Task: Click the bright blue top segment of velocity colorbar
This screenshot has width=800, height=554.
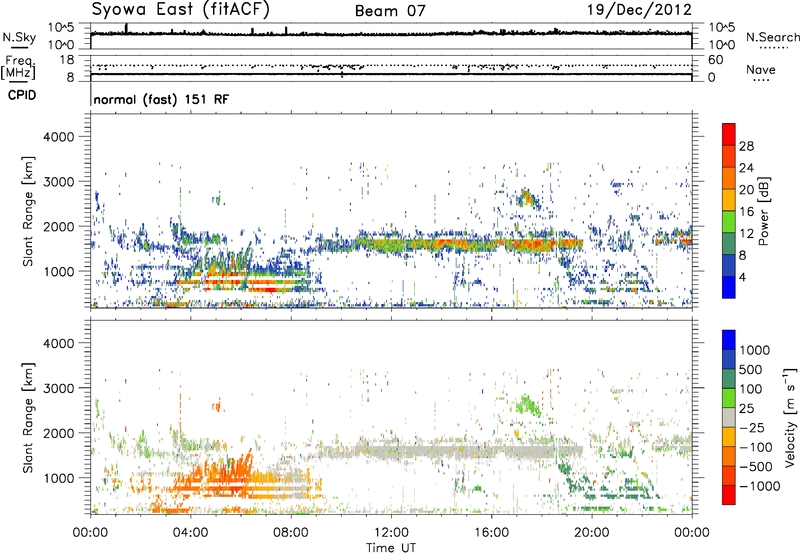Action: (729, 340)
